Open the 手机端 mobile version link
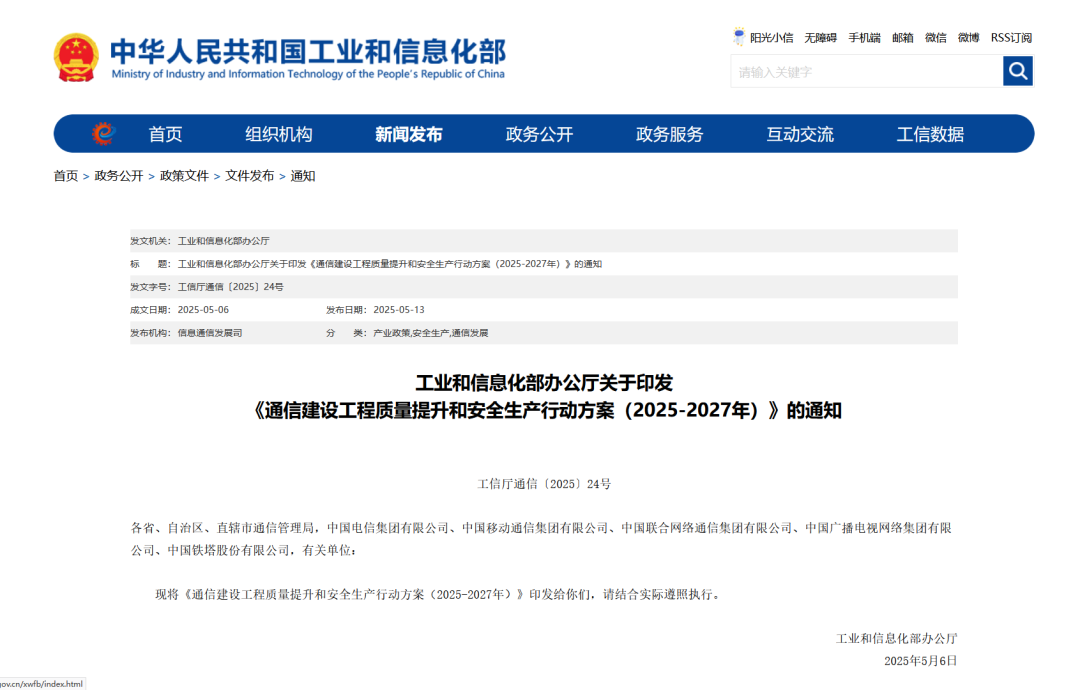Viewport: 1080px width, 690px height. point(864,38)
